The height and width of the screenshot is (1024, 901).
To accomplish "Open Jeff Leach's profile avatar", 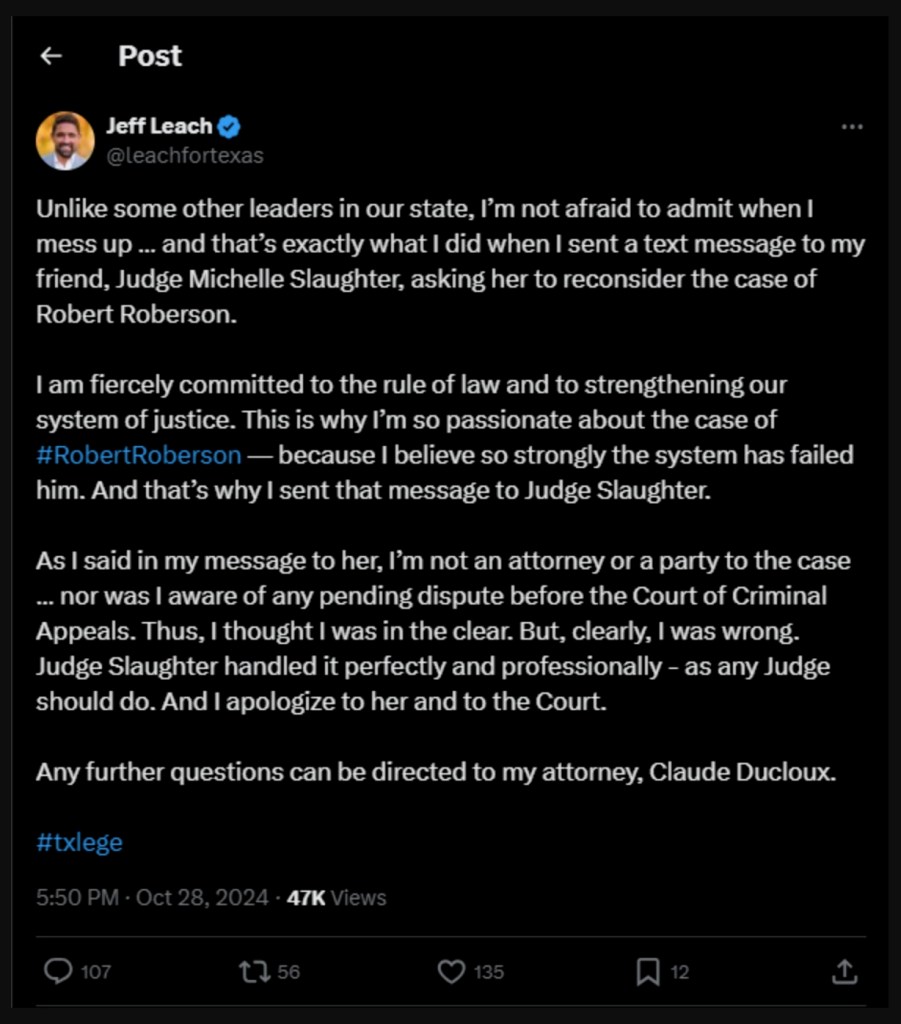I will point(65,140).
